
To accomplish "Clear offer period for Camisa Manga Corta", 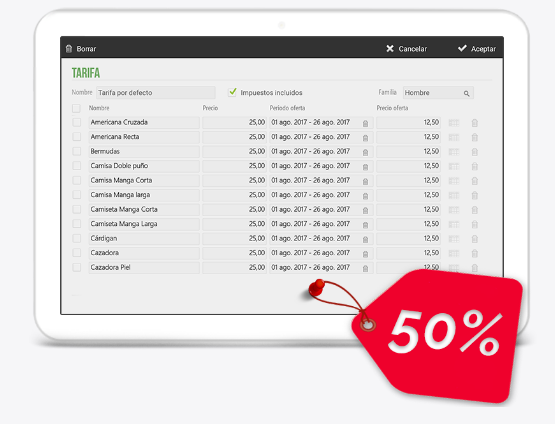I will [x=365, y=182].
